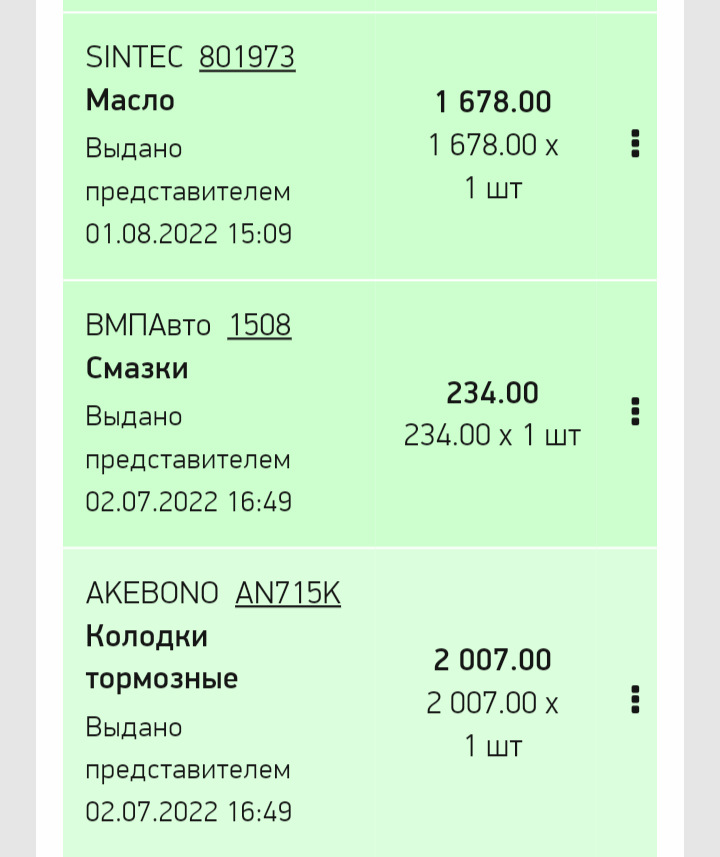This screenshot has height=857, width=720.
Task: Open the three-dot menu for Масло item
Action: [x=635, y=144]
